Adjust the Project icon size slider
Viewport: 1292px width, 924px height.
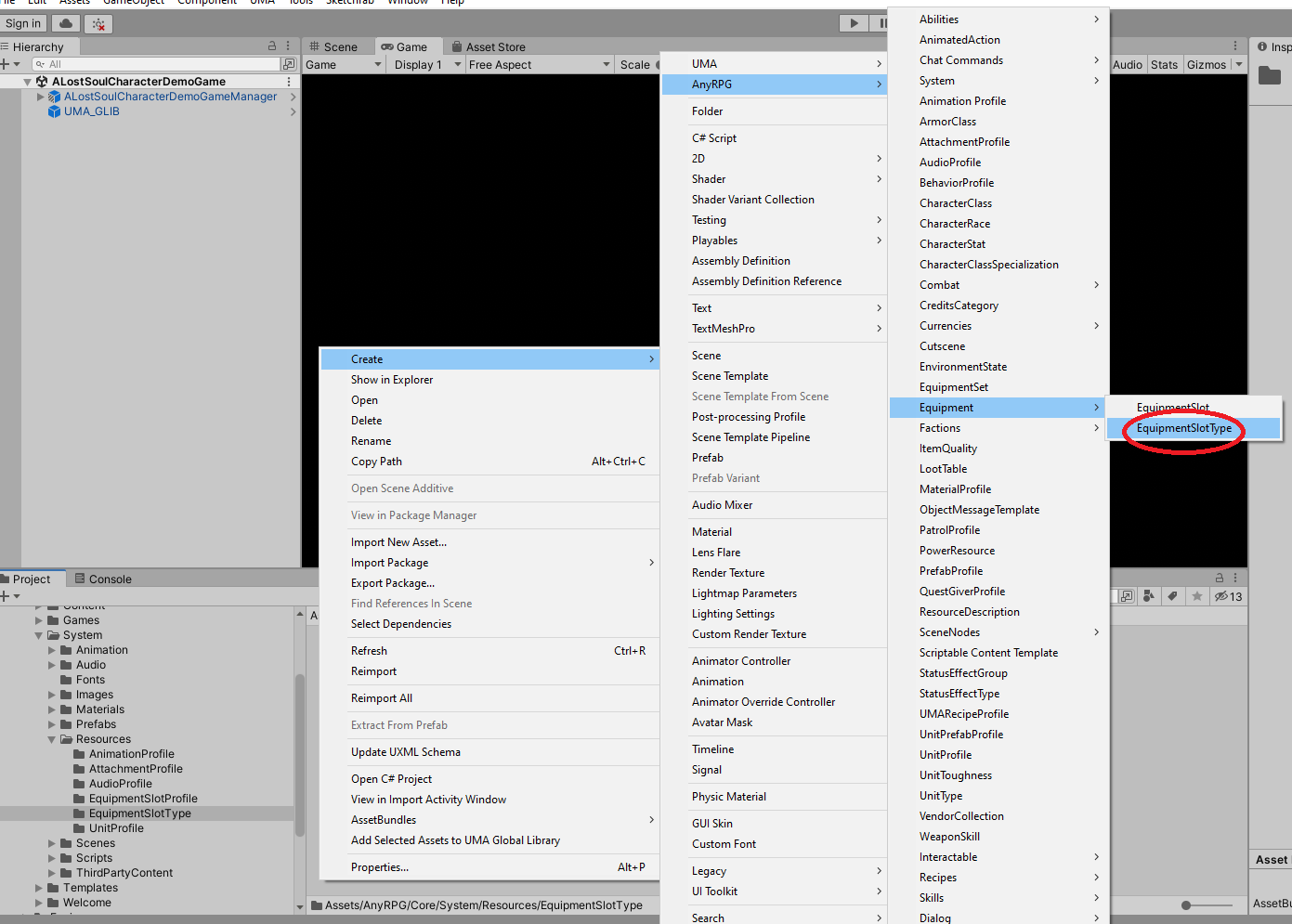1207,904
